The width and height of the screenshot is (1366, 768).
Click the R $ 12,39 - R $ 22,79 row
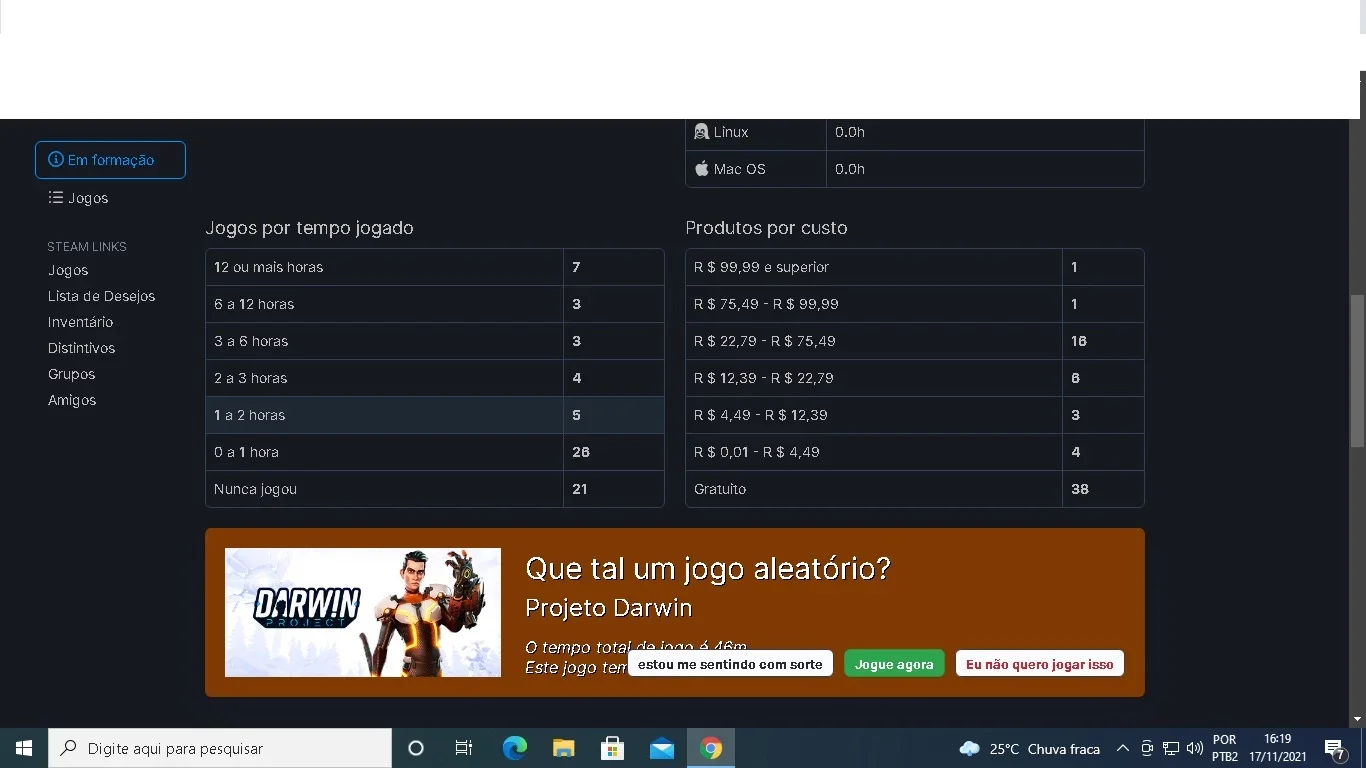(915, 378)
